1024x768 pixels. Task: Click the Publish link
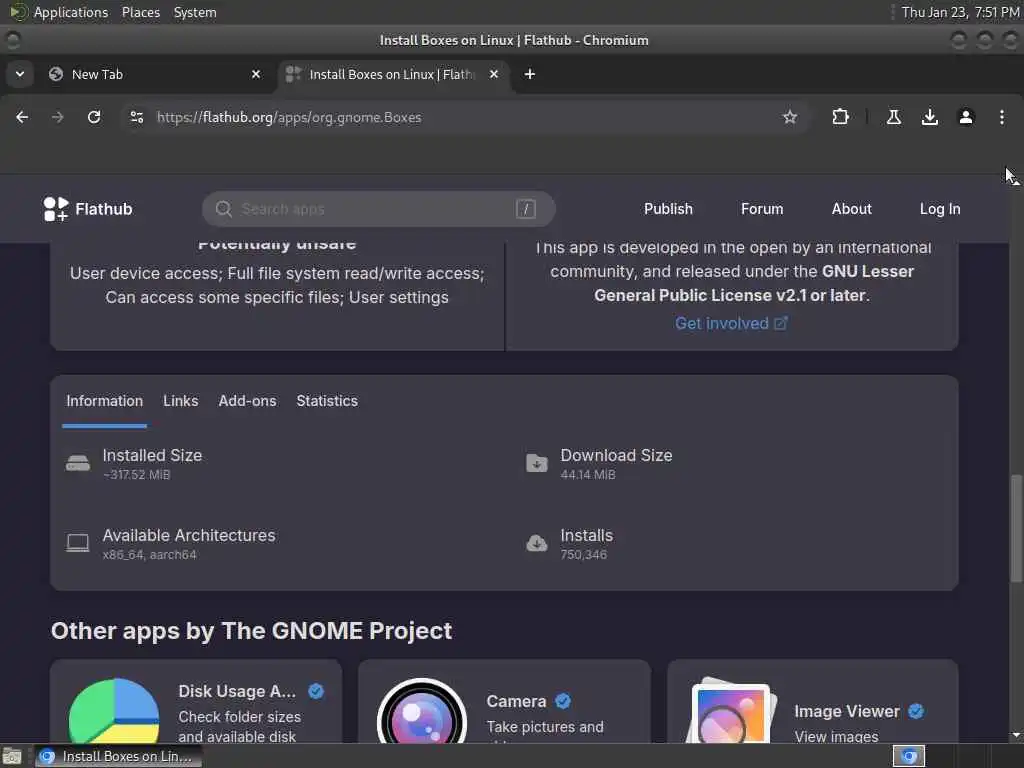click(668, 209)
